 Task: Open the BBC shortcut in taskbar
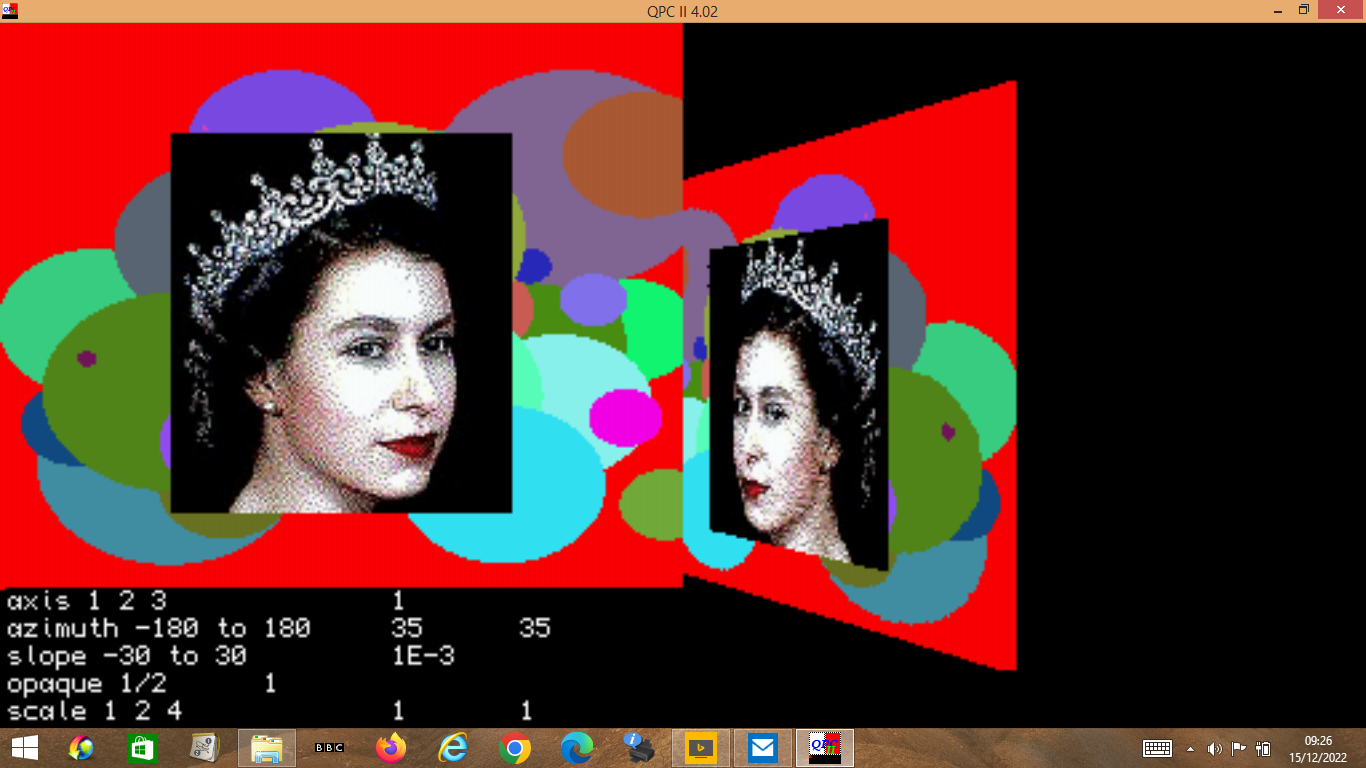[x=329, y=747]
